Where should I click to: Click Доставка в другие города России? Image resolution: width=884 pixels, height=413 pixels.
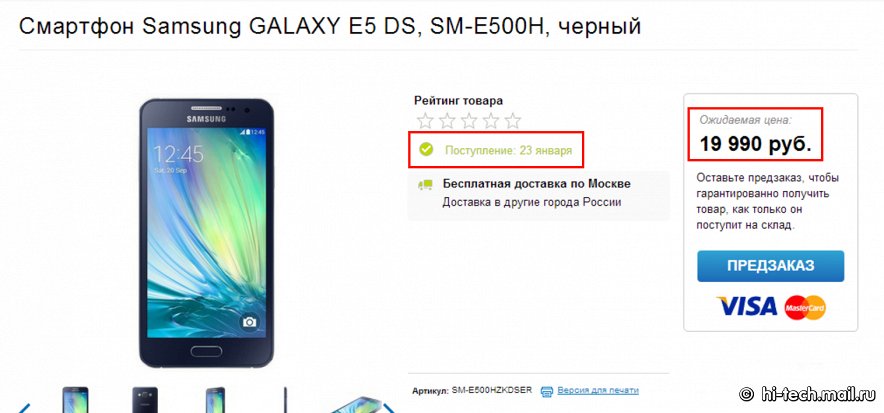532,202
